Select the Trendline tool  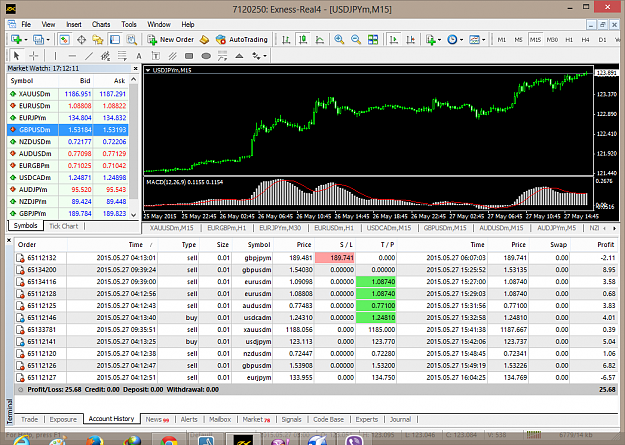tap(89, 56)
